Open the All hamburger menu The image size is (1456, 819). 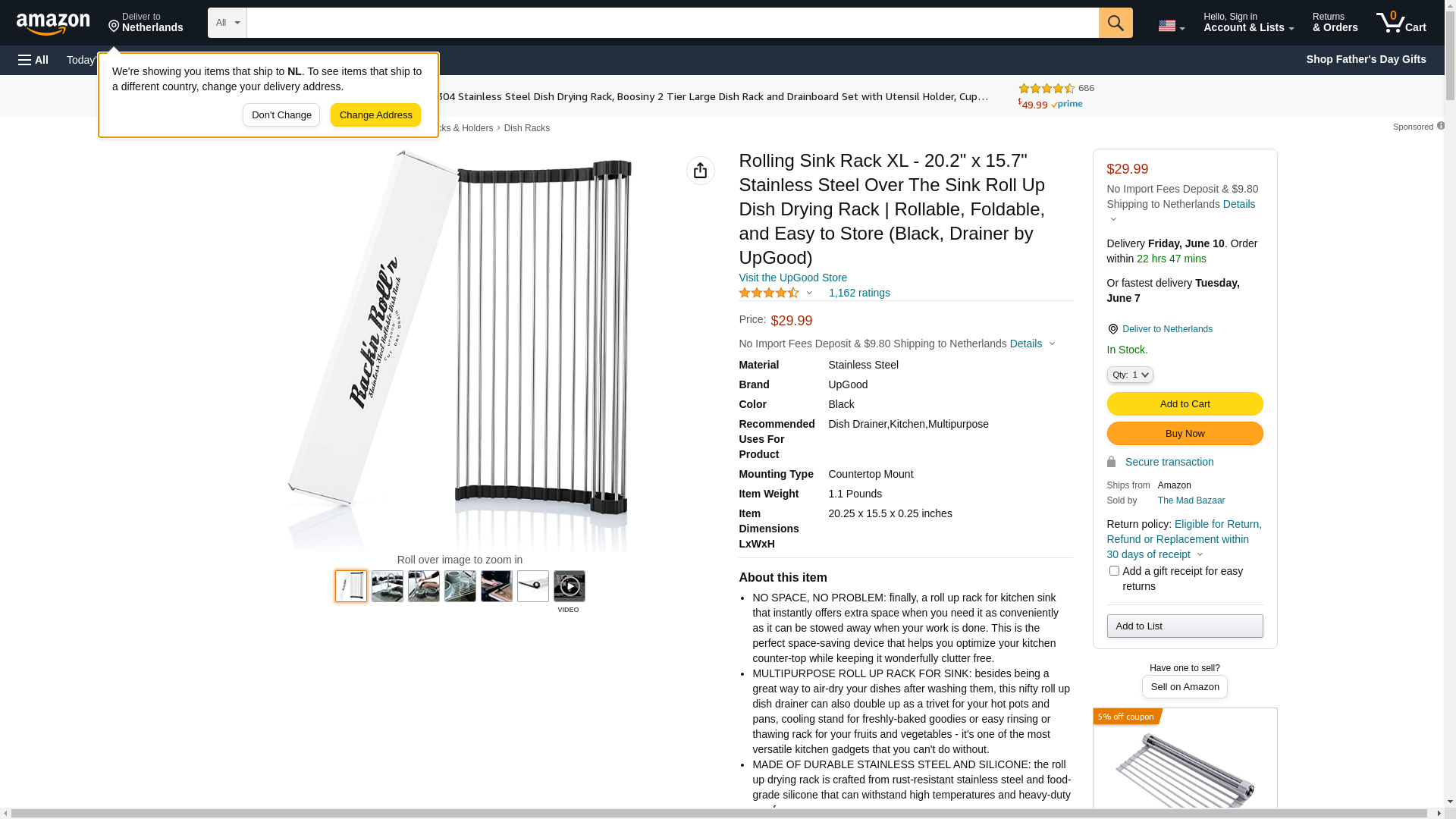click(33, 60)
